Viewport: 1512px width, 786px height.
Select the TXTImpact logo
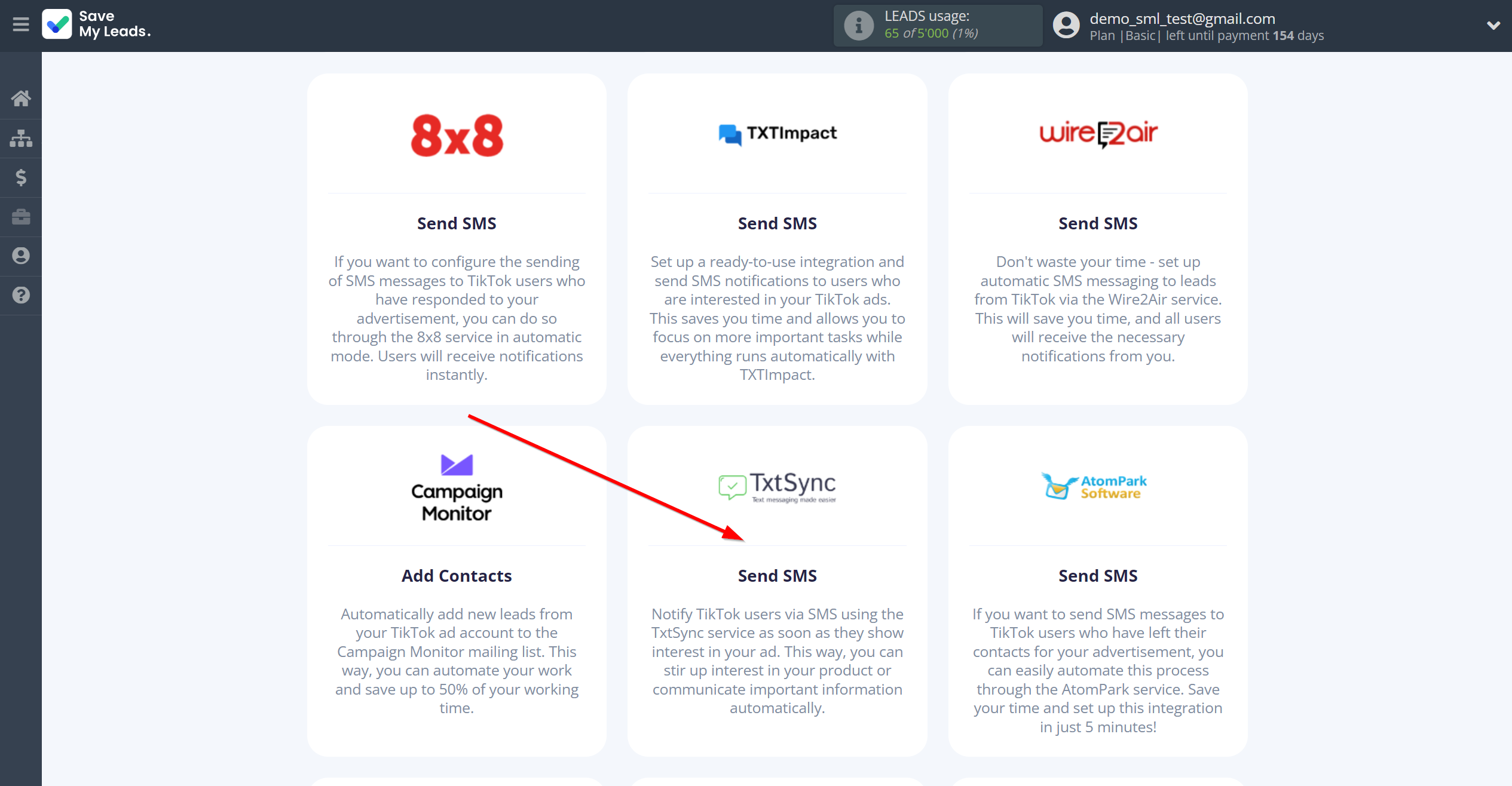pyautogui.click(x=778, y=134)
